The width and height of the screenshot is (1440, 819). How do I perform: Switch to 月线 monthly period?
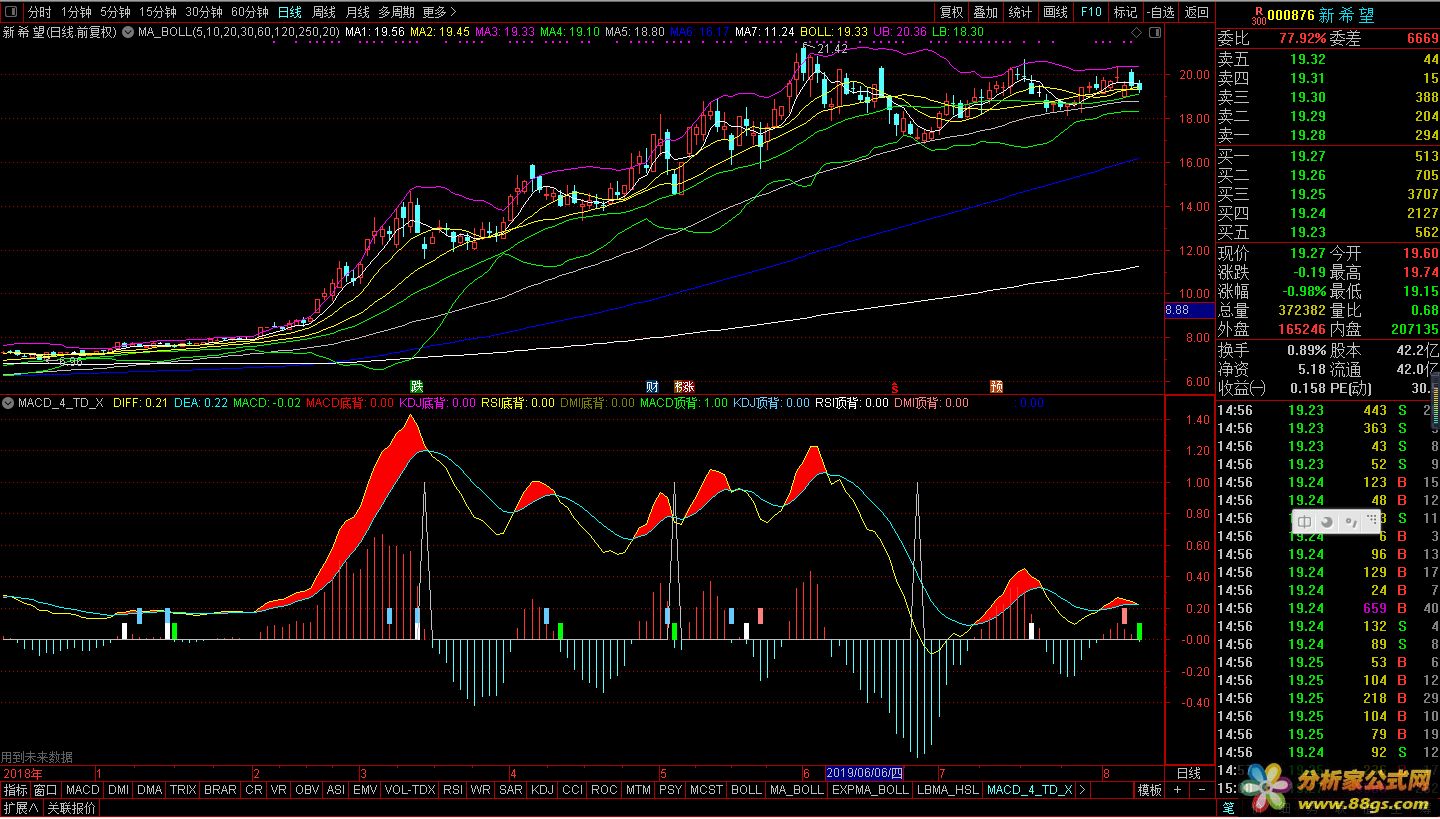[357, 12]
